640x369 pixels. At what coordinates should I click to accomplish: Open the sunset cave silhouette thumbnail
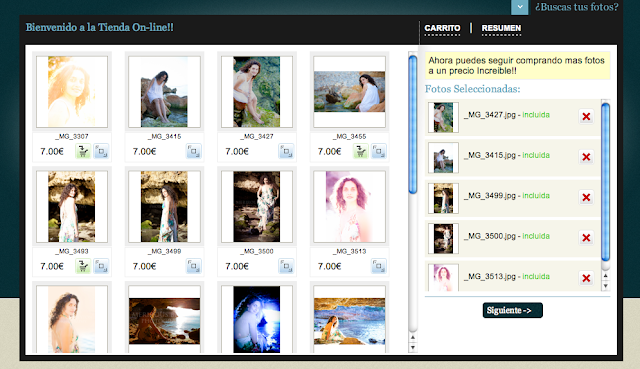(164, 319)
